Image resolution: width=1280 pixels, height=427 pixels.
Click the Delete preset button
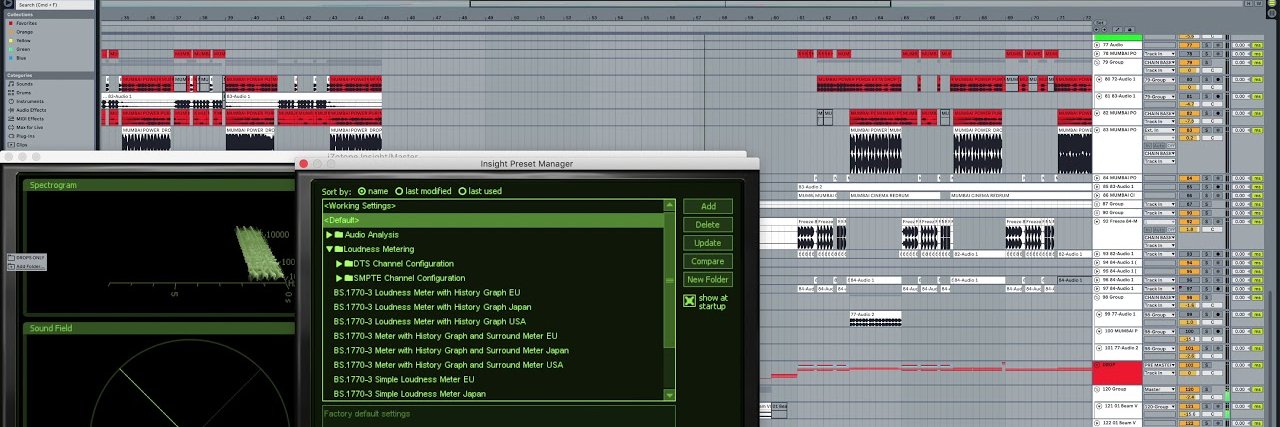[707, 225]
